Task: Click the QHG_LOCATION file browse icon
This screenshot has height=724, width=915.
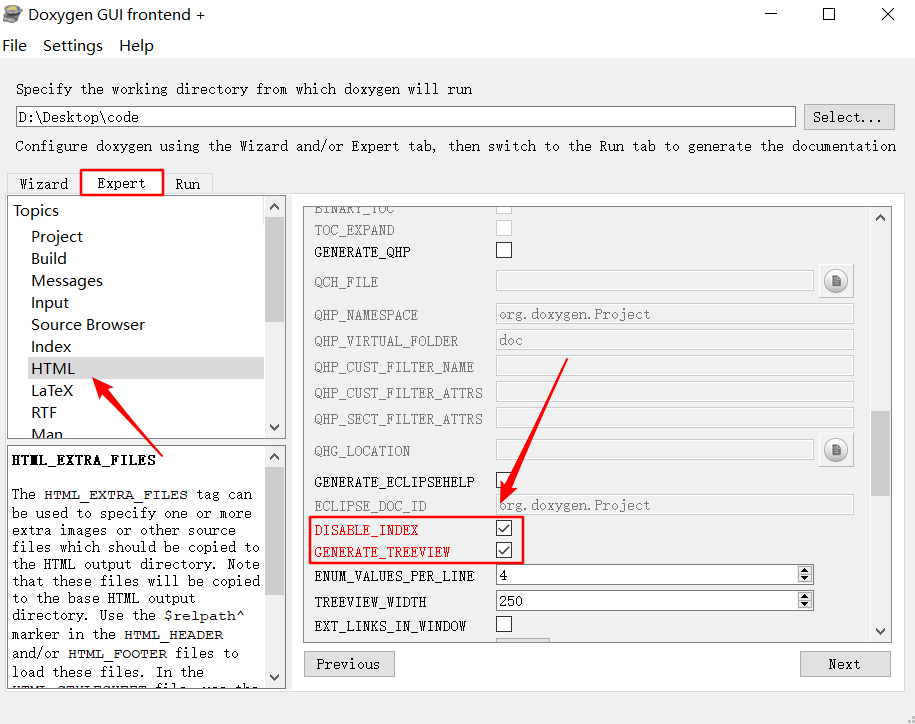Action: 836,450
